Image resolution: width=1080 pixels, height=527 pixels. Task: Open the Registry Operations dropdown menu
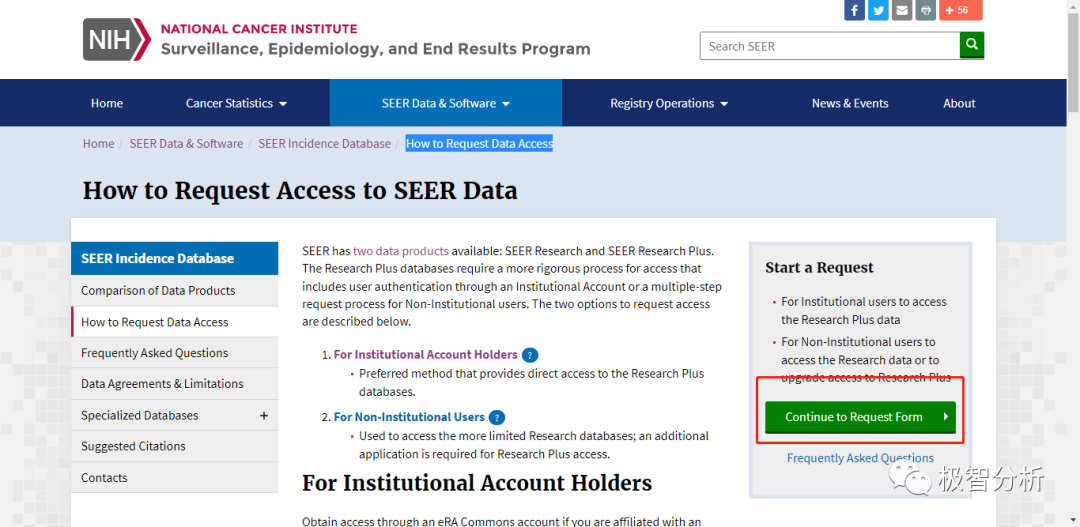[669, 103]
